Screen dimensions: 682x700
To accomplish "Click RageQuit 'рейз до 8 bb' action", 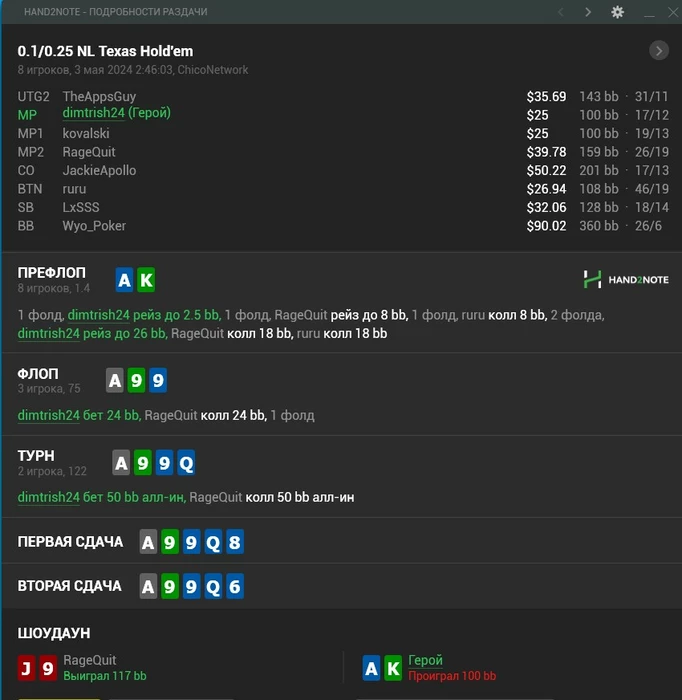I will [369, 315].
